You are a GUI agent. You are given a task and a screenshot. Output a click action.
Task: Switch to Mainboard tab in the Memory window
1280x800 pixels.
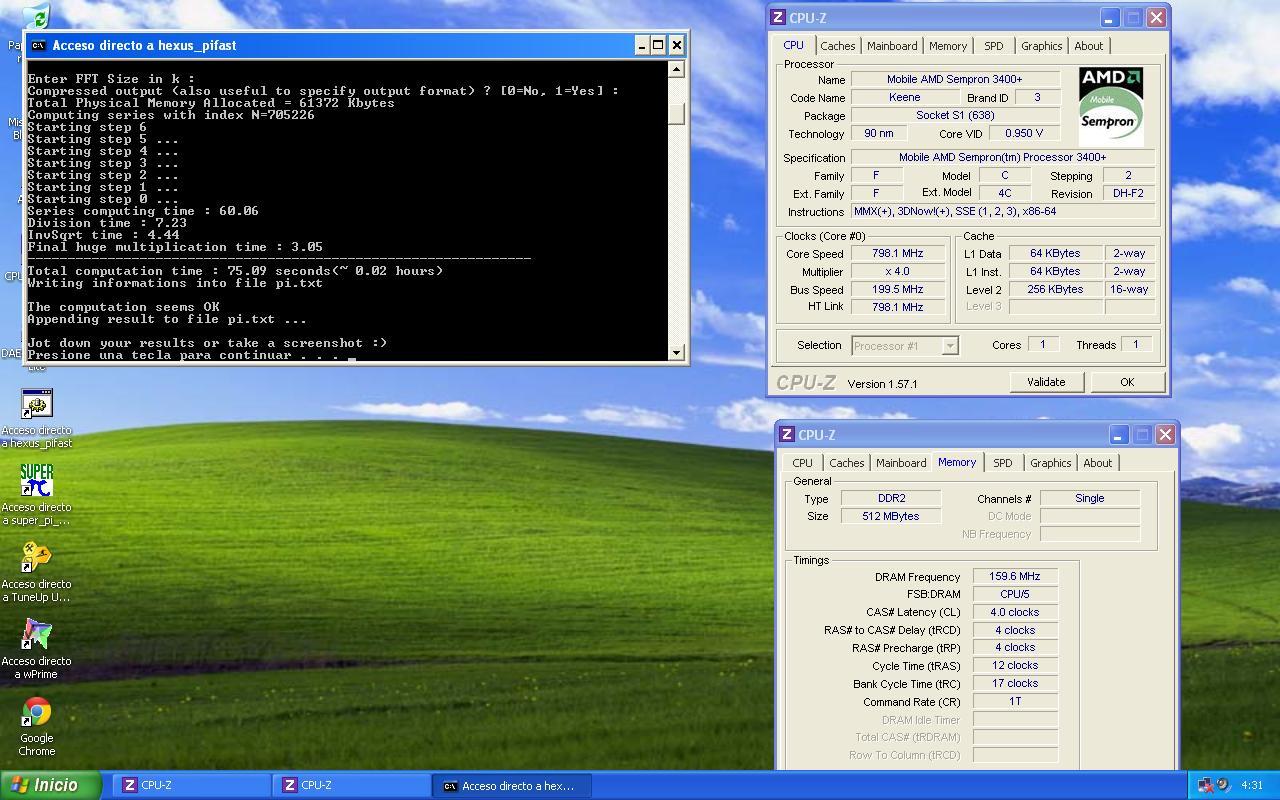(901, 463)
